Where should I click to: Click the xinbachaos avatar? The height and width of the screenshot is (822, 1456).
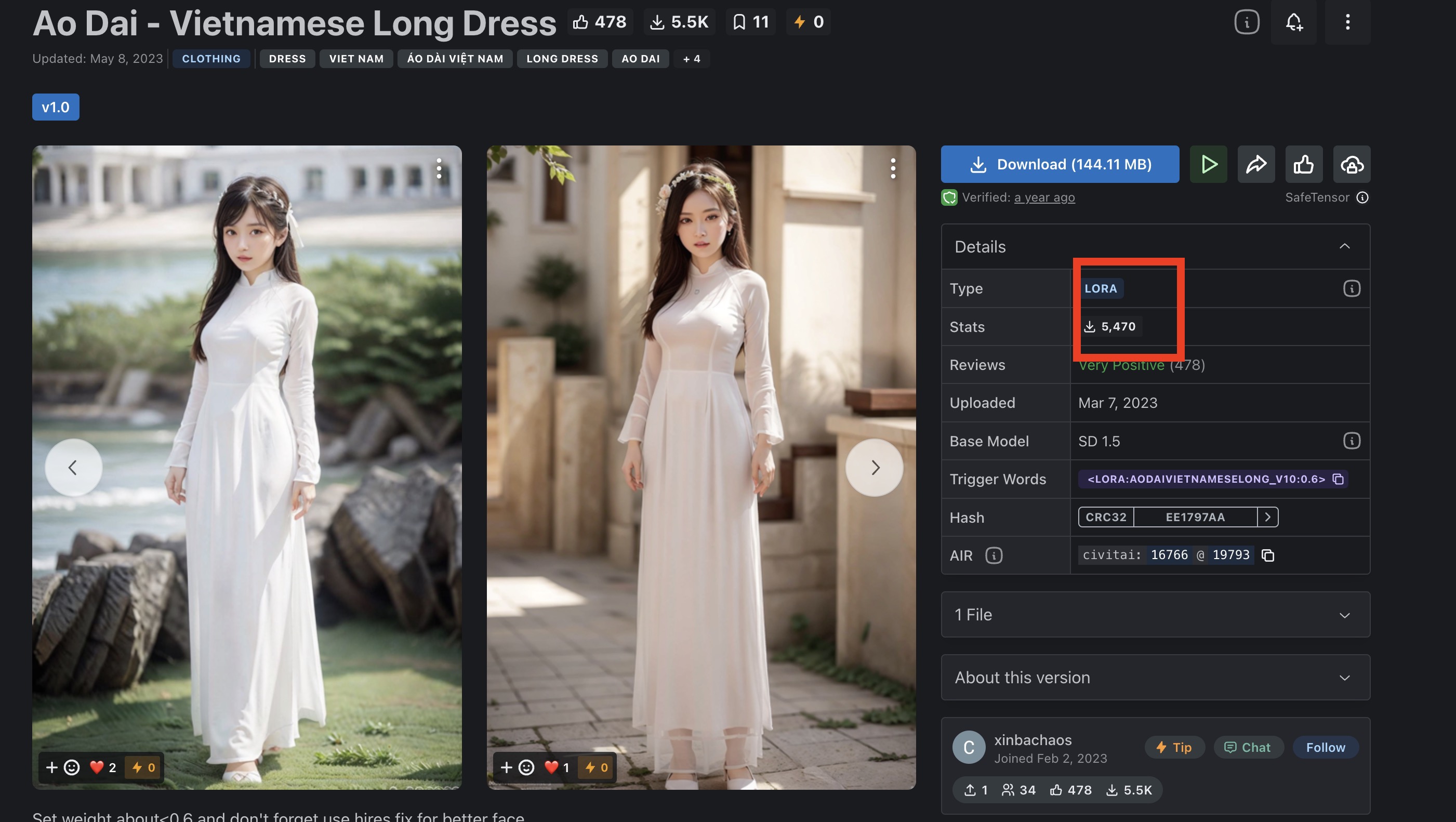coord(968,747)
